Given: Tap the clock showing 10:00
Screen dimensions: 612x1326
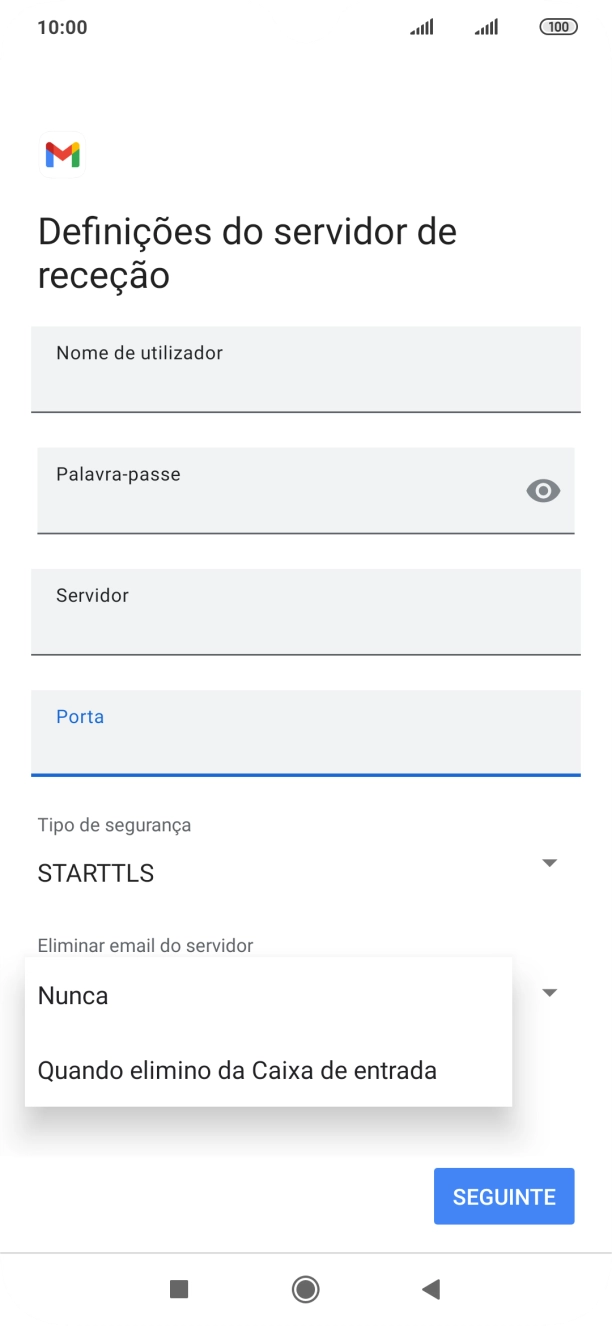Looking at the screenshot, I should point(64,27).
